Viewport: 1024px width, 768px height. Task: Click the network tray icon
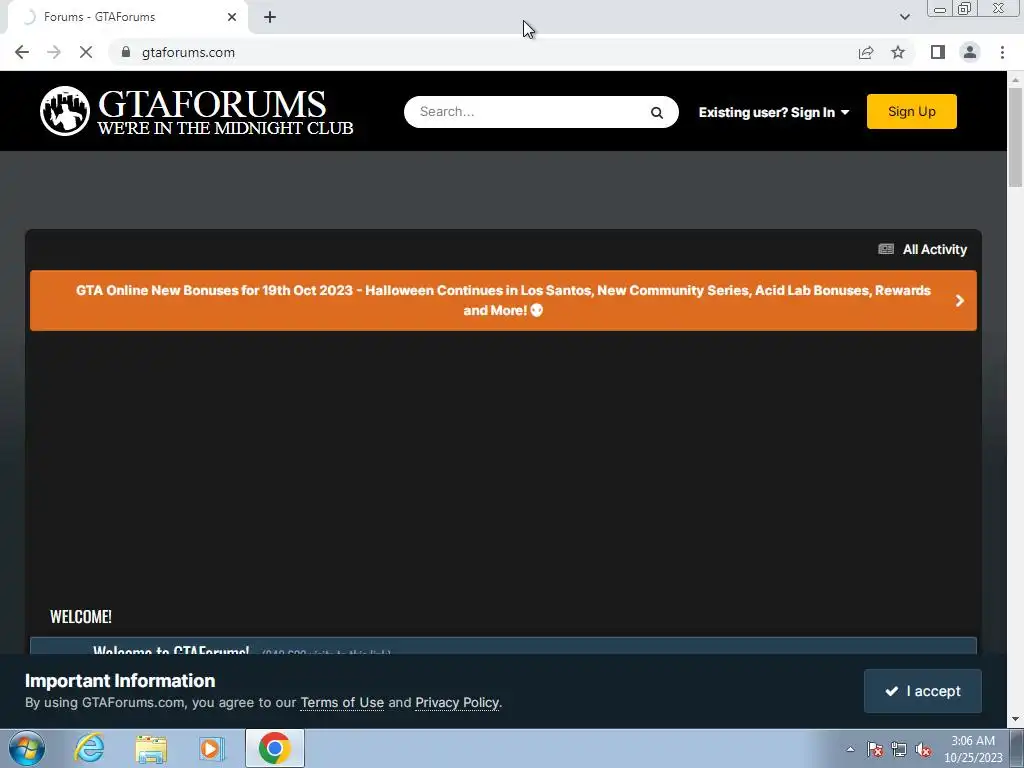coord(899,749)
